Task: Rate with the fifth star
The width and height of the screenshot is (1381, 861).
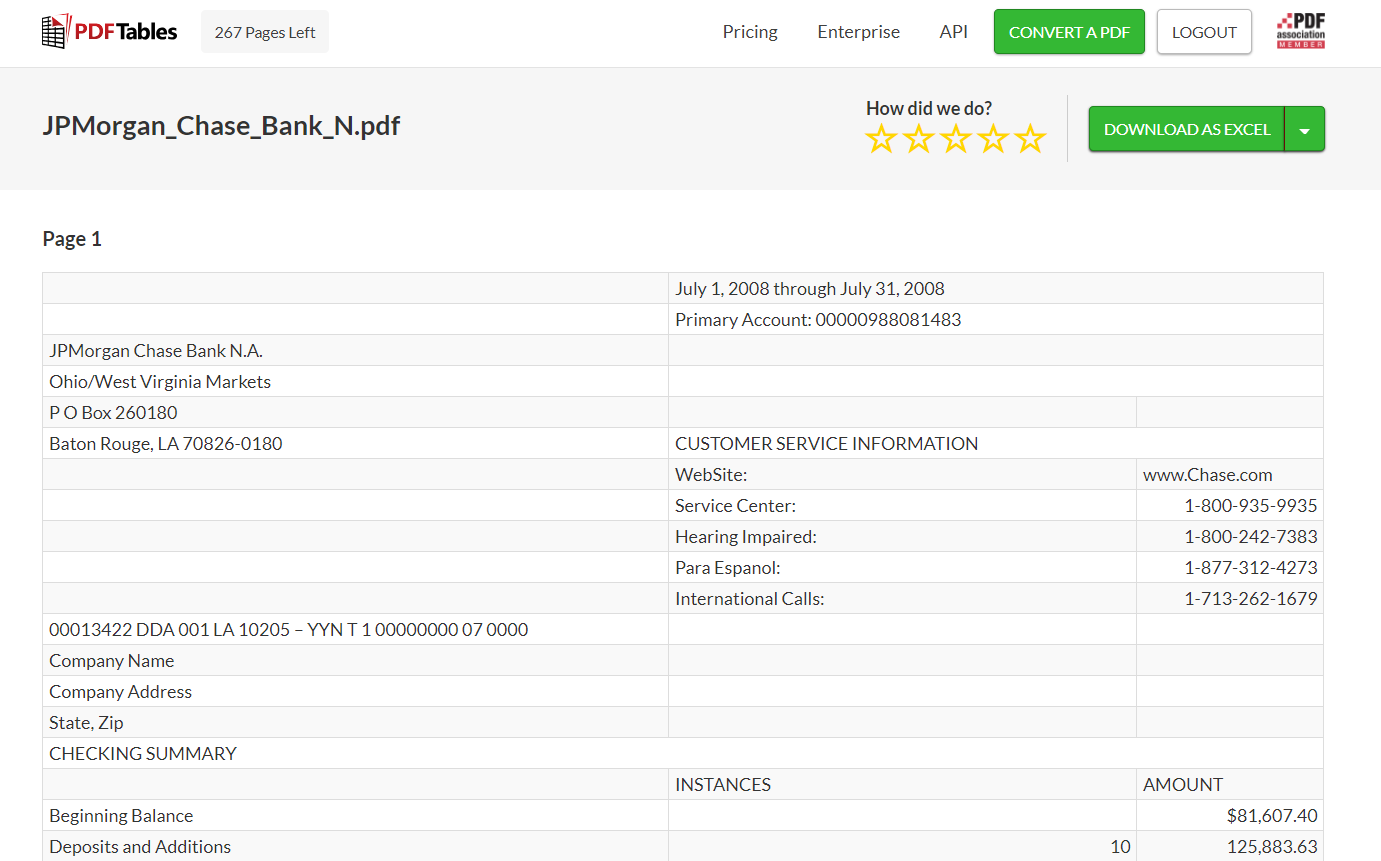Action: (x=1029, y=139)
